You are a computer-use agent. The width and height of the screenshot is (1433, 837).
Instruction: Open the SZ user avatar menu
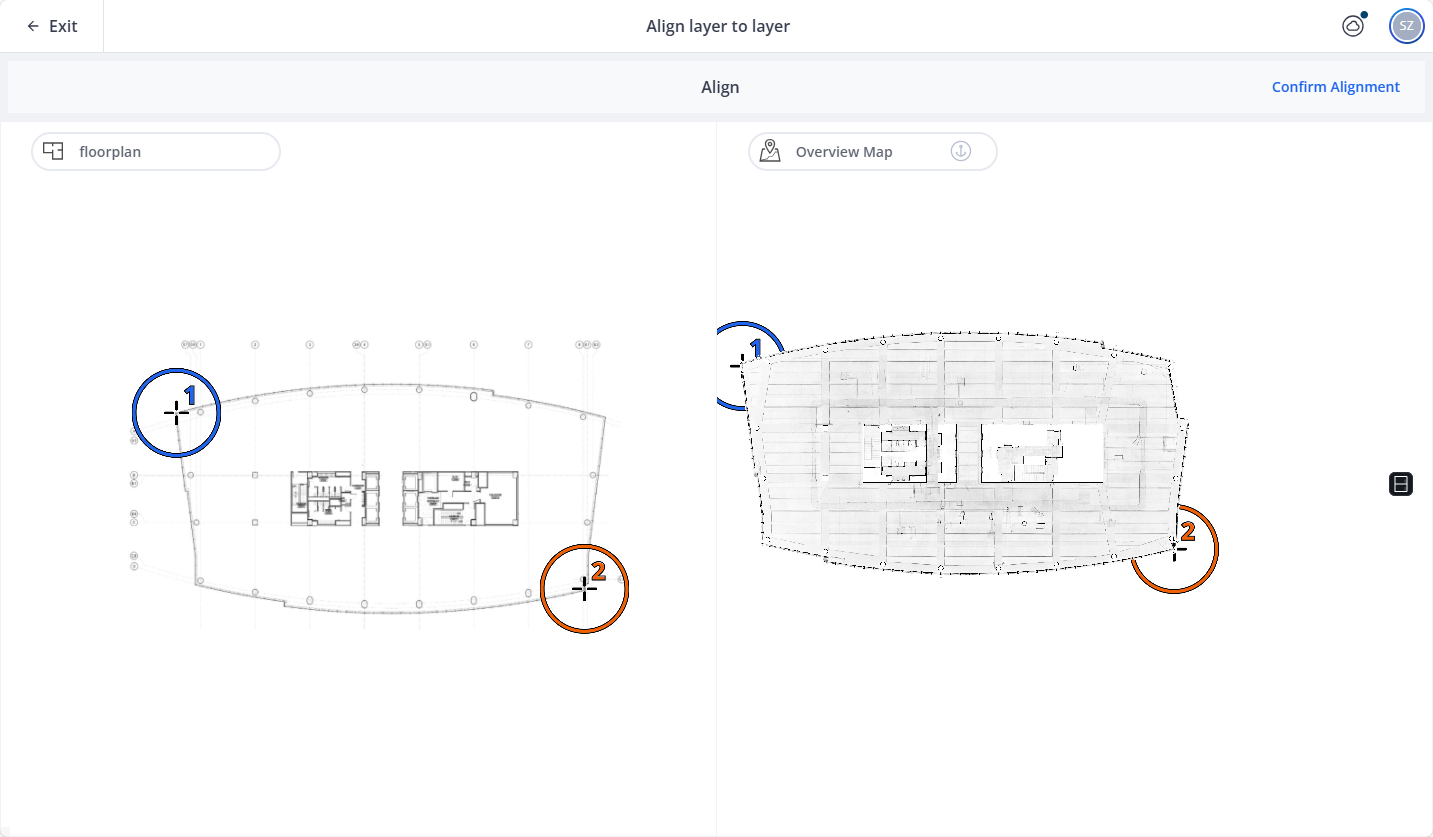tap(1406, 26)
